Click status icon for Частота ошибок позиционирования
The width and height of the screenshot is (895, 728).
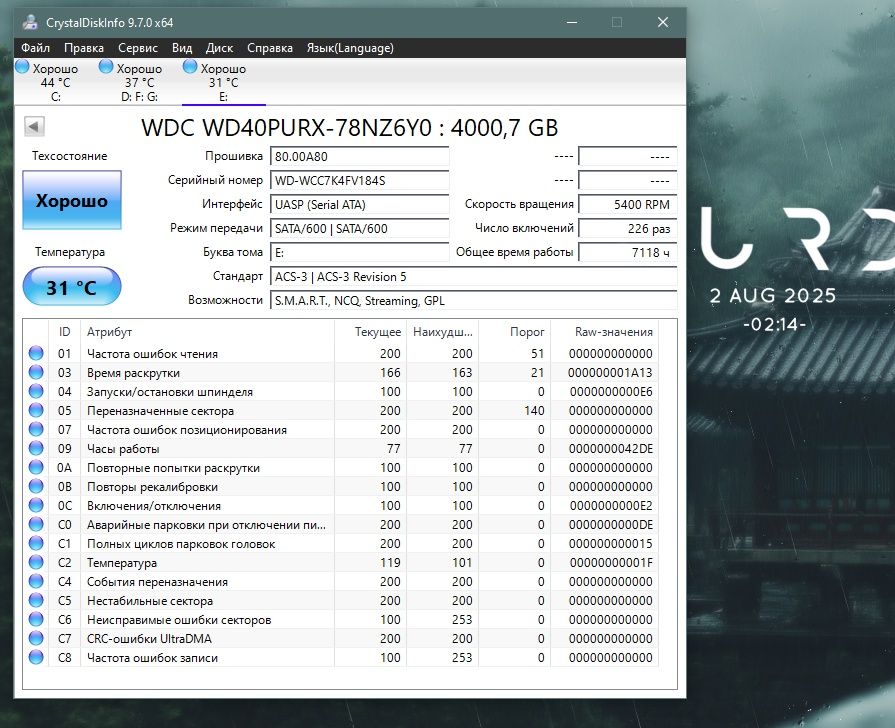click(36, 429)
